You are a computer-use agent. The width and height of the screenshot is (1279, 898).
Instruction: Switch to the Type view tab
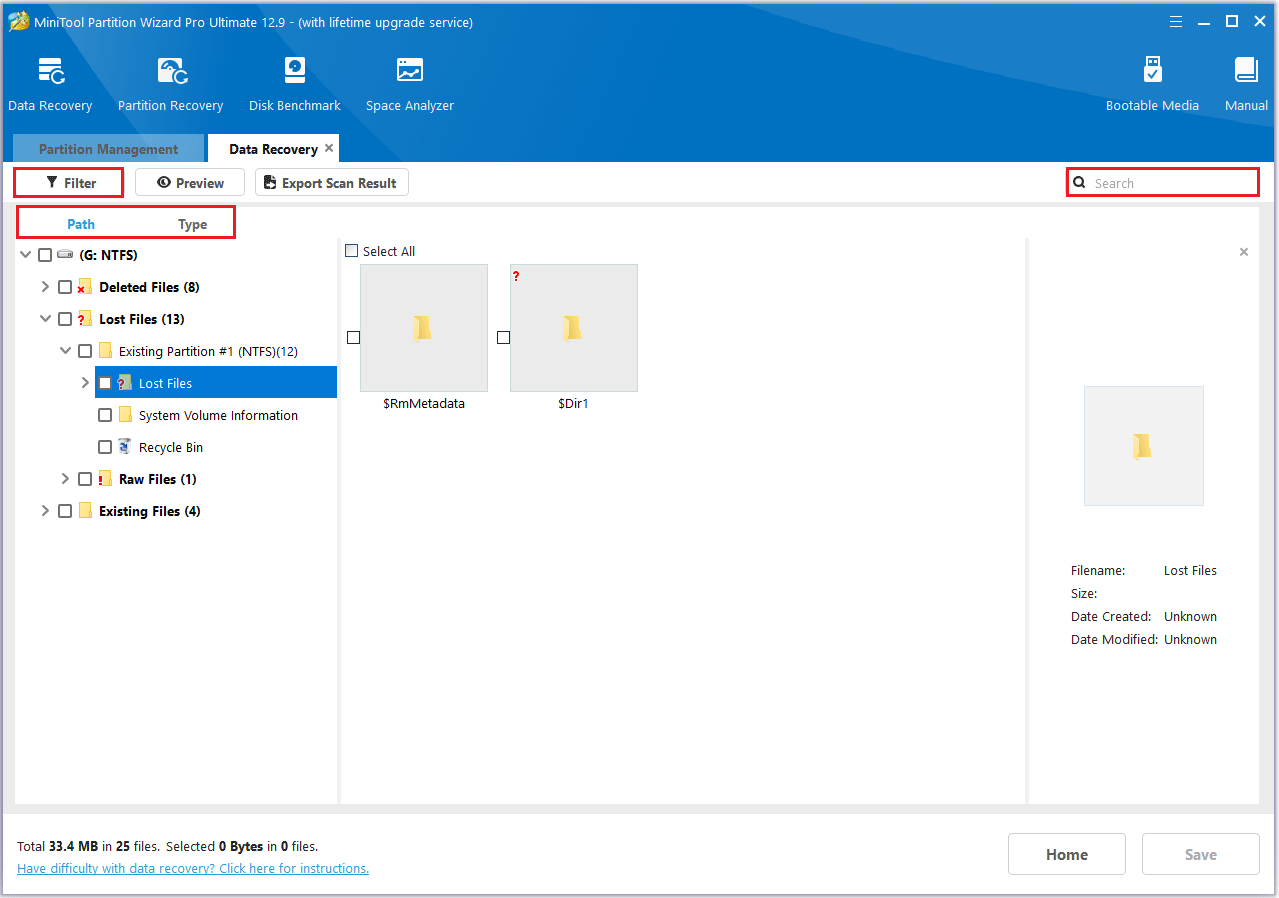pyautogui.click(x=192, y=224)
